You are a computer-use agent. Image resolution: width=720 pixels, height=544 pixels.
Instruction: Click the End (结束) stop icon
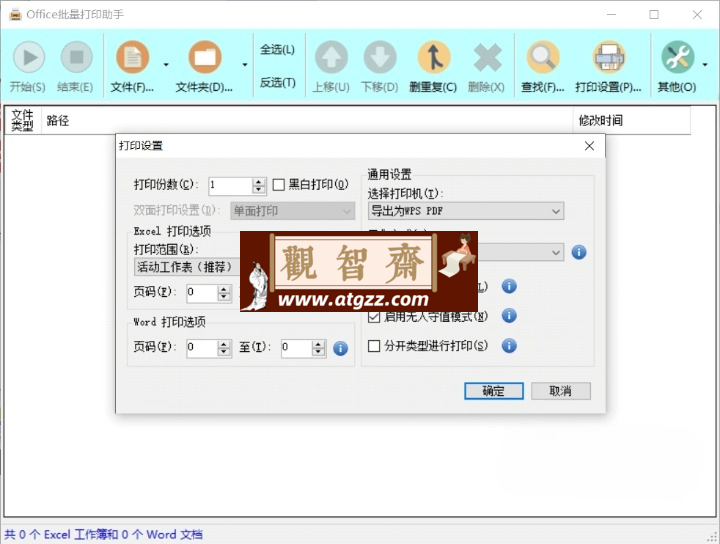76,57
